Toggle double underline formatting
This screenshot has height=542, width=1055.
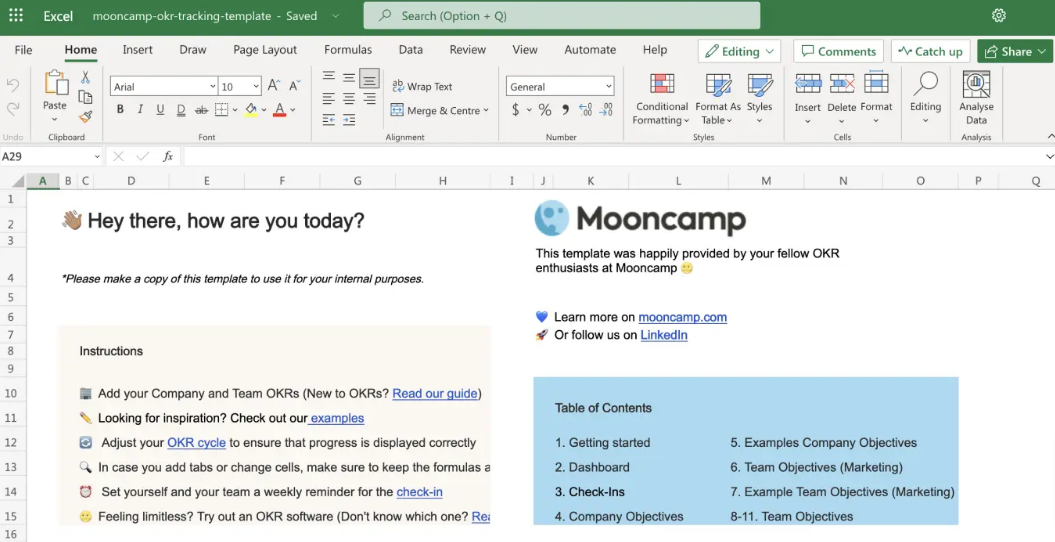tap(181, 110)
